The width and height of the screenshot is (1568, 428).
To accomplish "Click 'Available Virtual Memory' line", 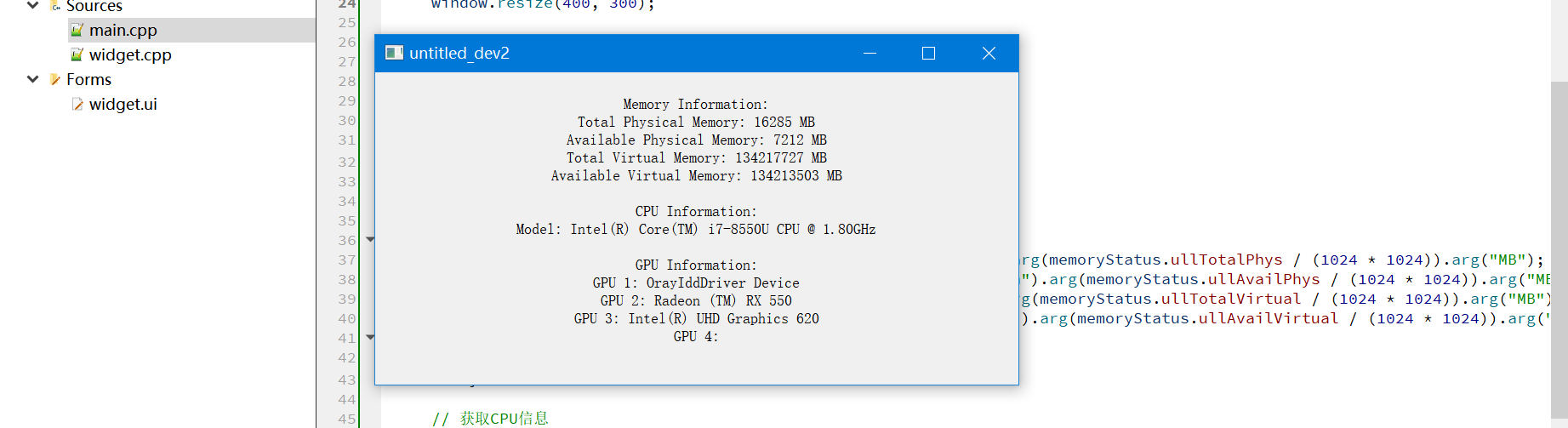I will tap(696, 175).
